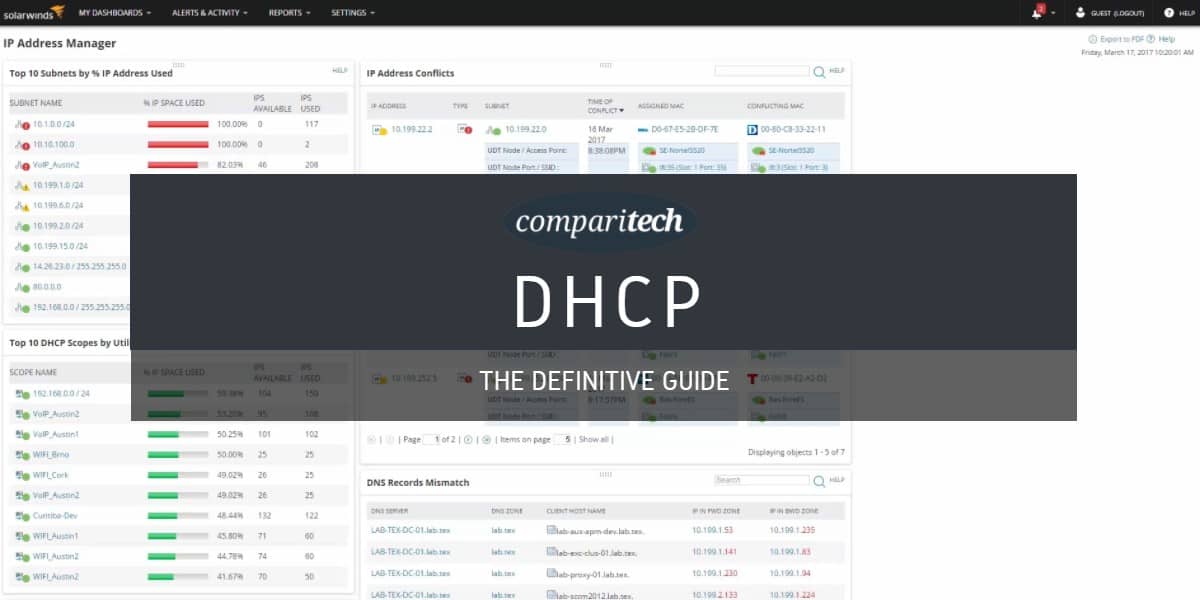Click the SolarWinds logo
The height and width of the screenshot is (600, 1200).
tap(33, 12)
